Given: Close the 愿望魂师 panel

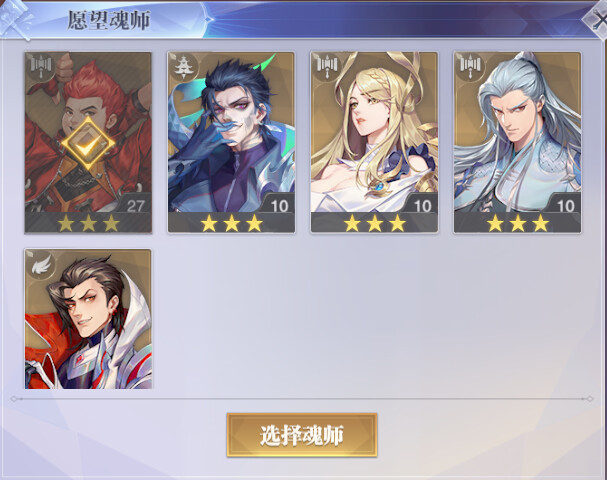Looking at the screenshot, I should [x=597, y=21].
